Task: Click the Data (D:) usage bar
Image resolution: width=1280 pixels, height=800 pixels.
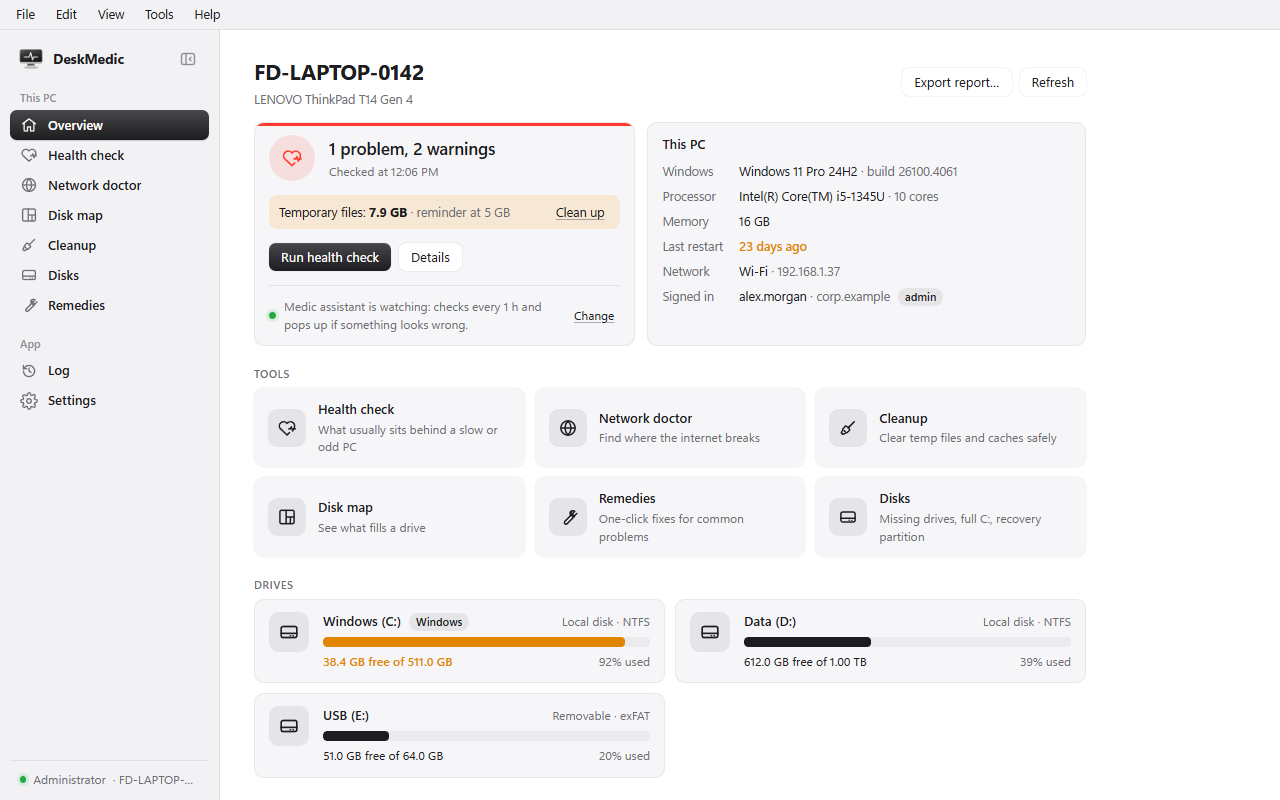Action: pos(907,642)
